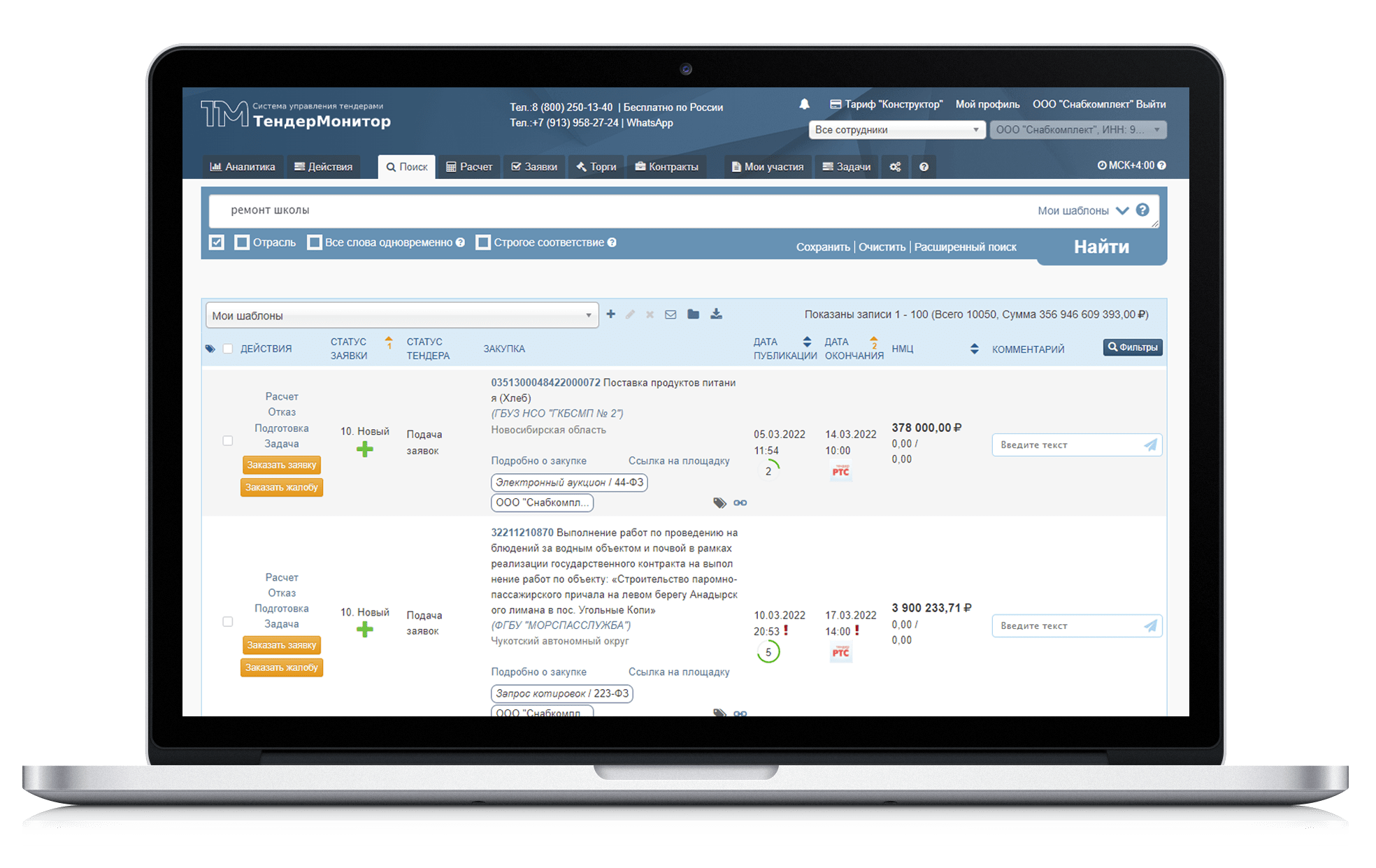The height and width of the screenshot is (868, 1376).
Task: Send comment in 3 900 233,71 row
Action: click(1150, 625)
